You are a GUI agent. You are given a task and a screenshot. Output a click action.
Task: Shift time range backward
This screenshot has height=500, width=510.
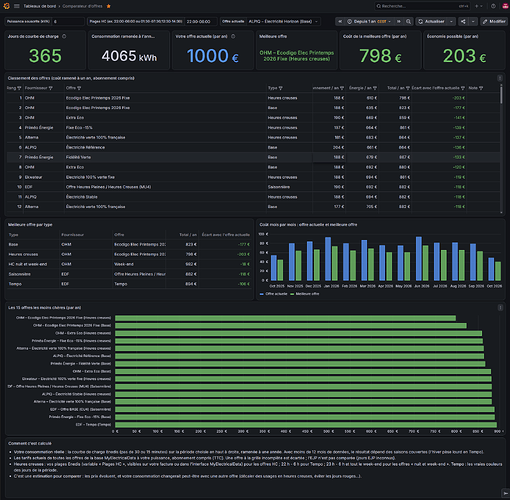(x=340, y=21)
